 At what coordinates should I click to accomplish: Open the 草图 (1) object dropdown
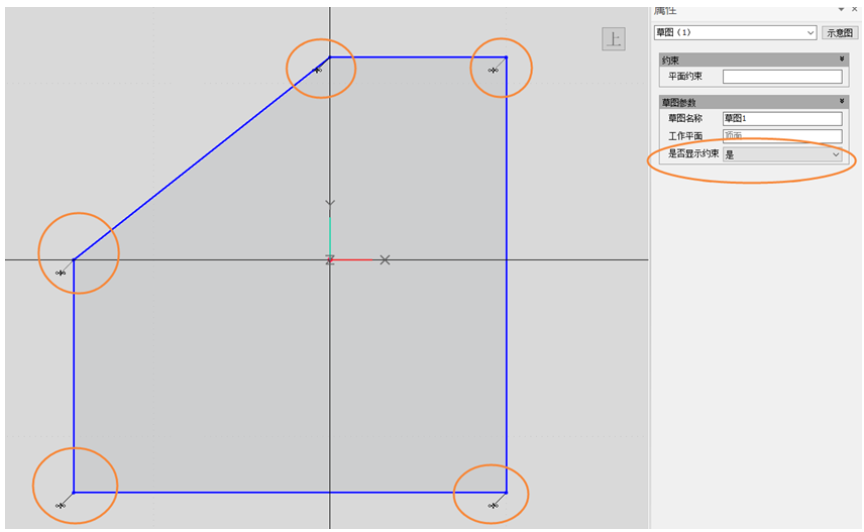[735, 33]
